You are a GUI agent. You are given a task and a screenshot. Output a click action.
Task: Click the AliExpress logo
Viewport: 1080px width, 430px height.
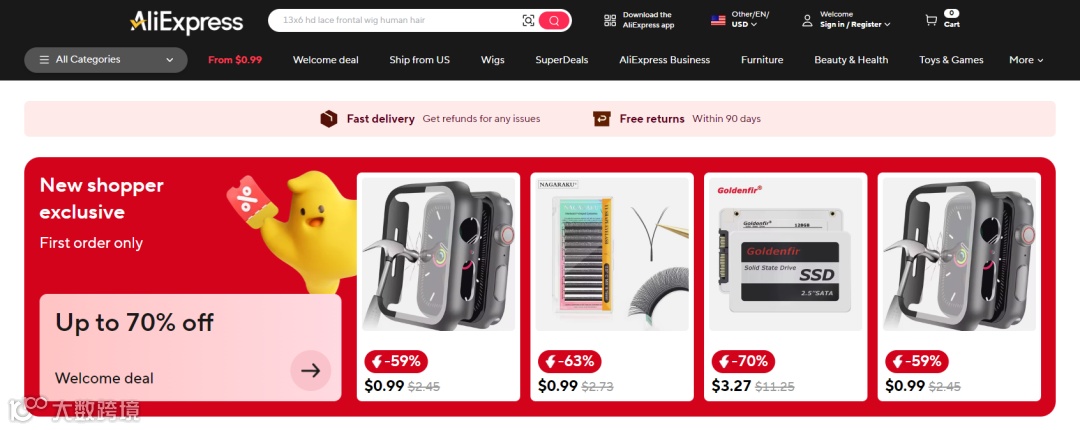(x=186, y=22)
